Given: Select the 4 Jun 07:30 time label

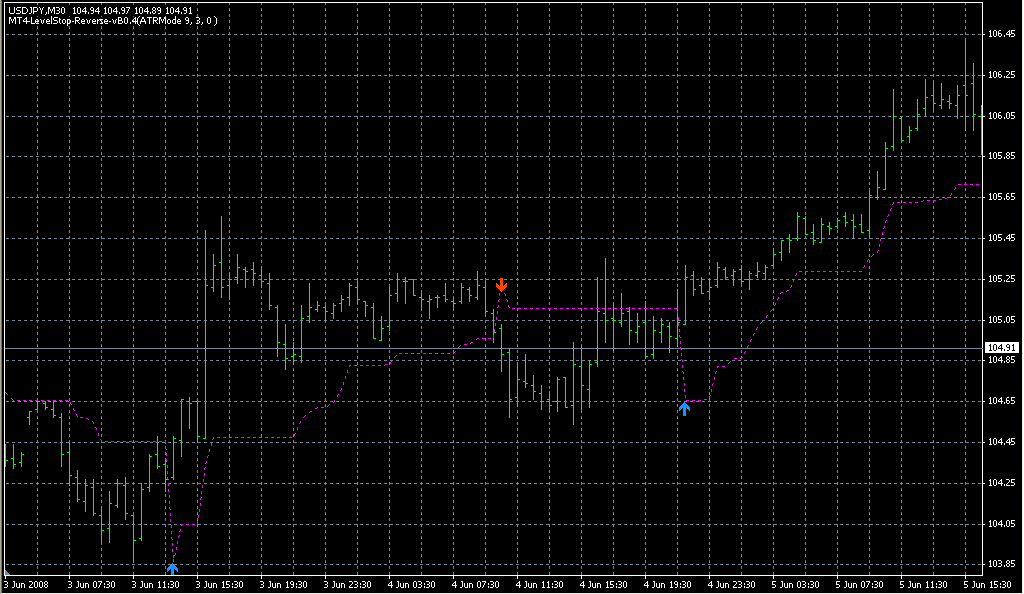Looking at the screenshot, I should coord(476,585).
